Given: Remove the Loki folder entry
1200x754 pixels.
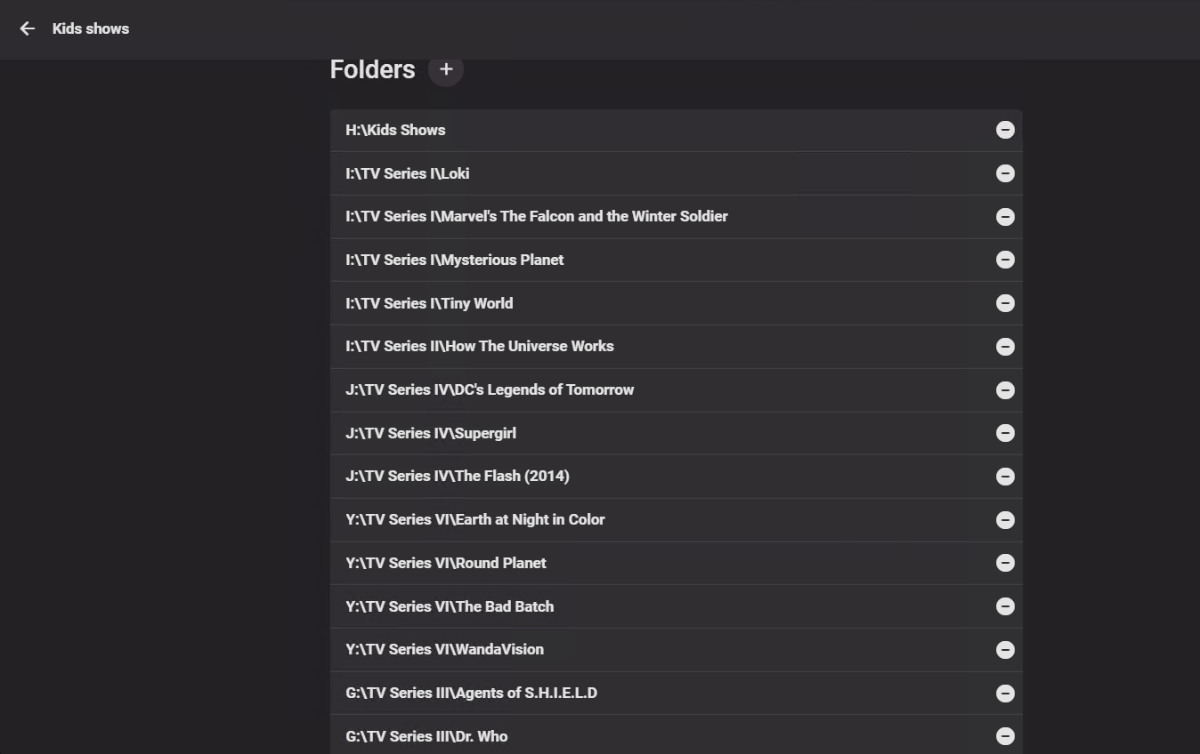Looking at the screenshot, I should pos(1005,173).
